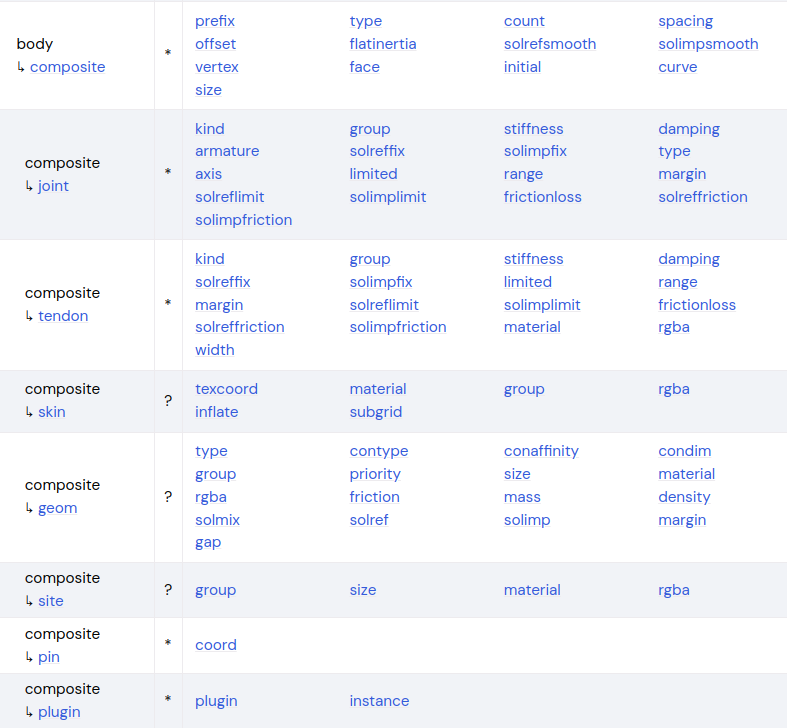The image size is (787, 728).
Task: Open the solimpsmooth attribute link
Action: pos(708,44)
